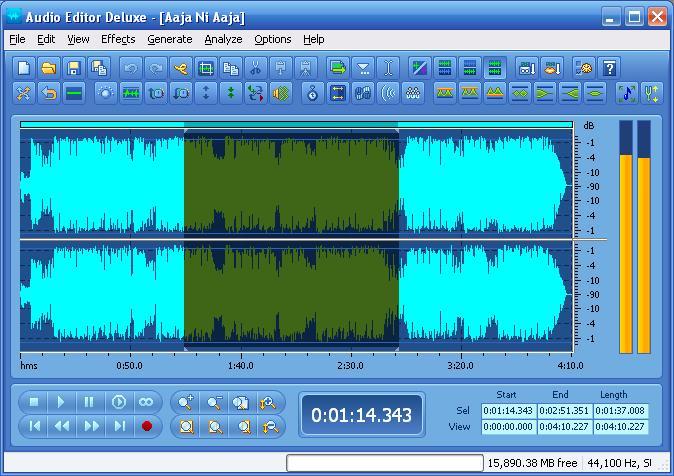Image resolution: width=674 pixels, height=476 pixels.
Task: Click the chorus group-of-people icon
Action: (x=413, y=93)
